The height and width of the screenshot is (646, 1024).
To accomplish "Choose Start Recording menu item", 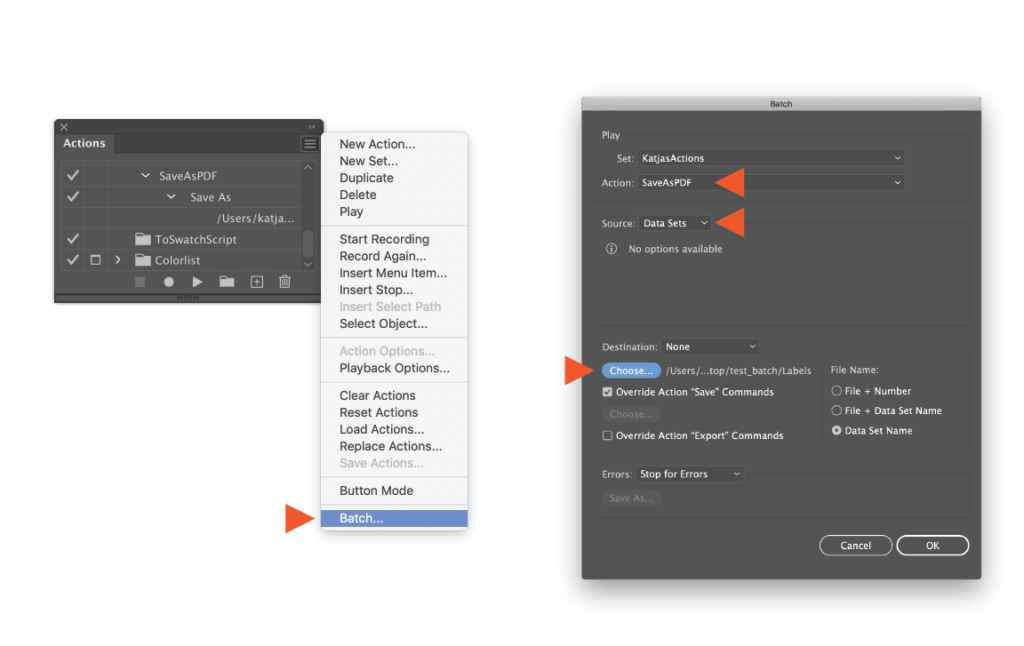I will click(x=384, y=239).
